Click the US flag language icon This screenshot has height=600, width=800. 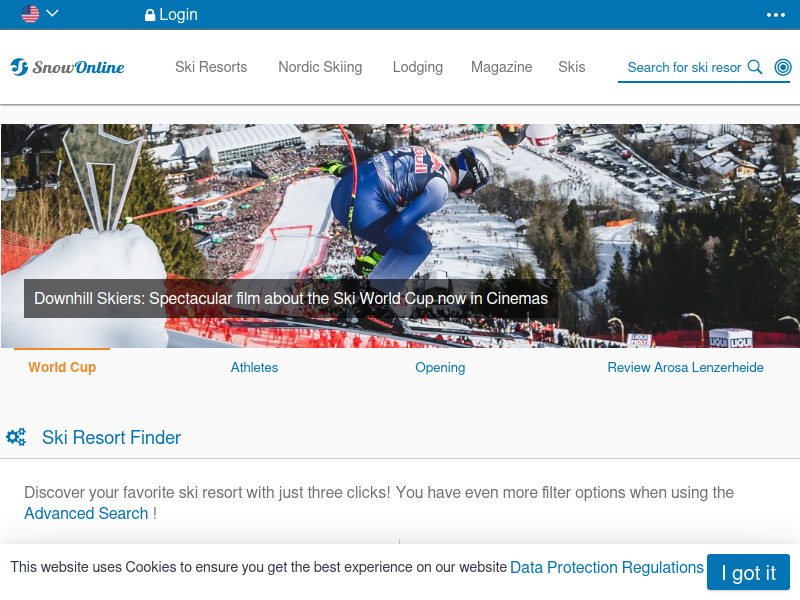(x=30, y=14)
